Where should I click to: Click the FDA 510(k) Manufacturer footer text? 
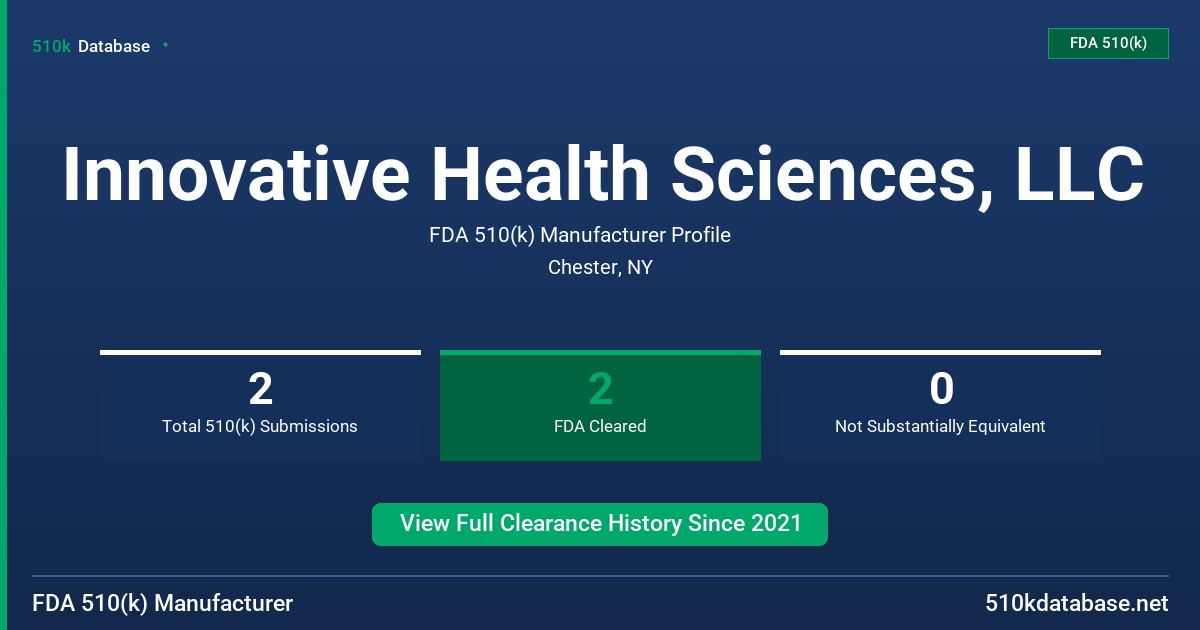(163, 603)
